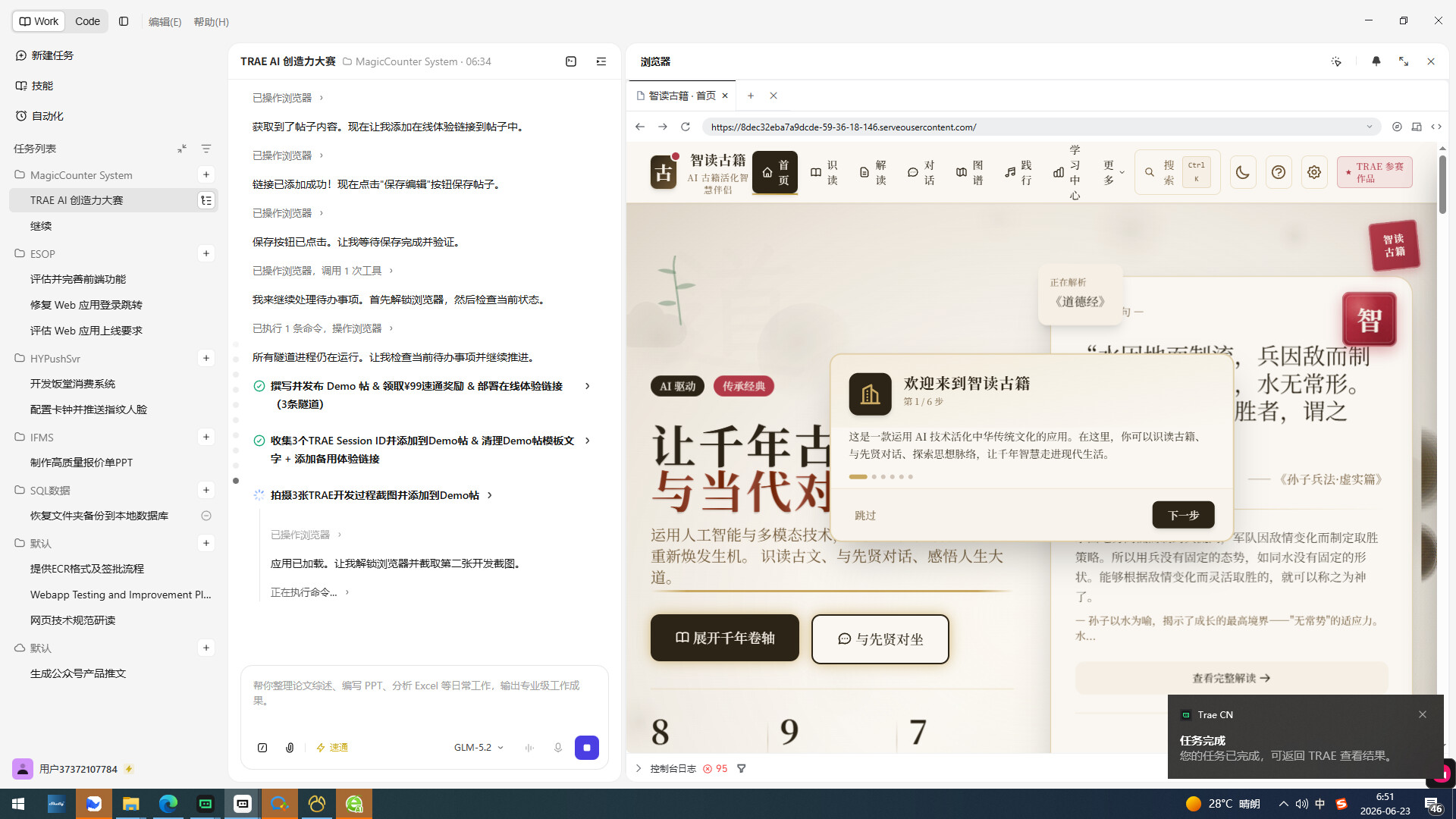Open the Windows Start menu
The width and height of the screenshot is (1456, 819).
point(18,803)
